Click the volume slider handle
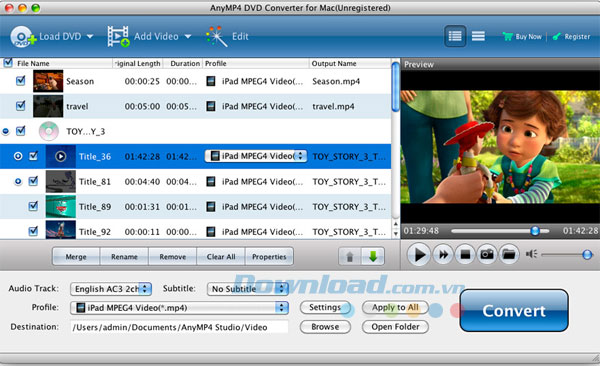Image resolution: width=600 pixels, height=366 pixels. click(x=587, y=255)
